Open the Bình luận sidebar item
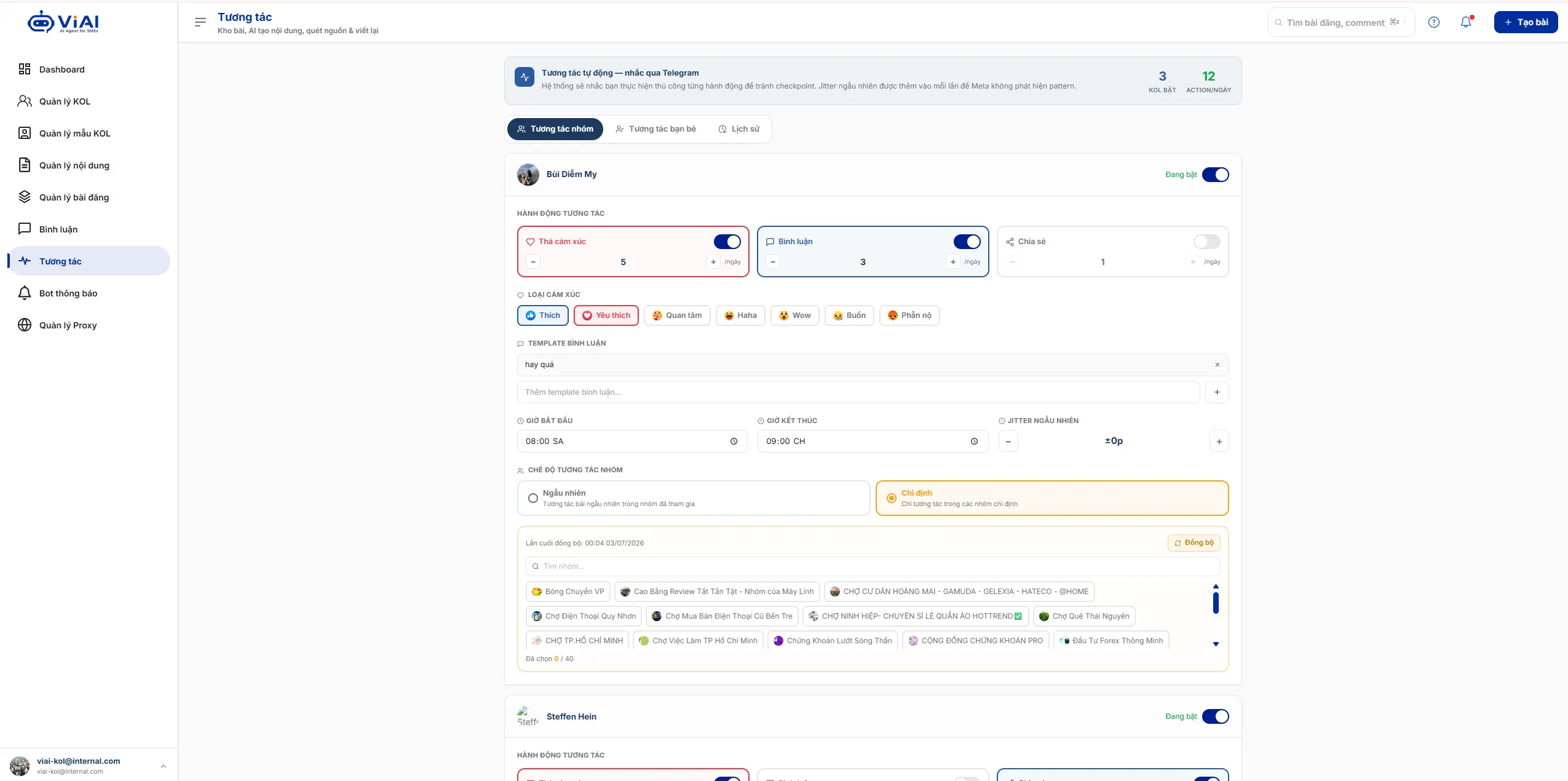 (x=89, y=229)
